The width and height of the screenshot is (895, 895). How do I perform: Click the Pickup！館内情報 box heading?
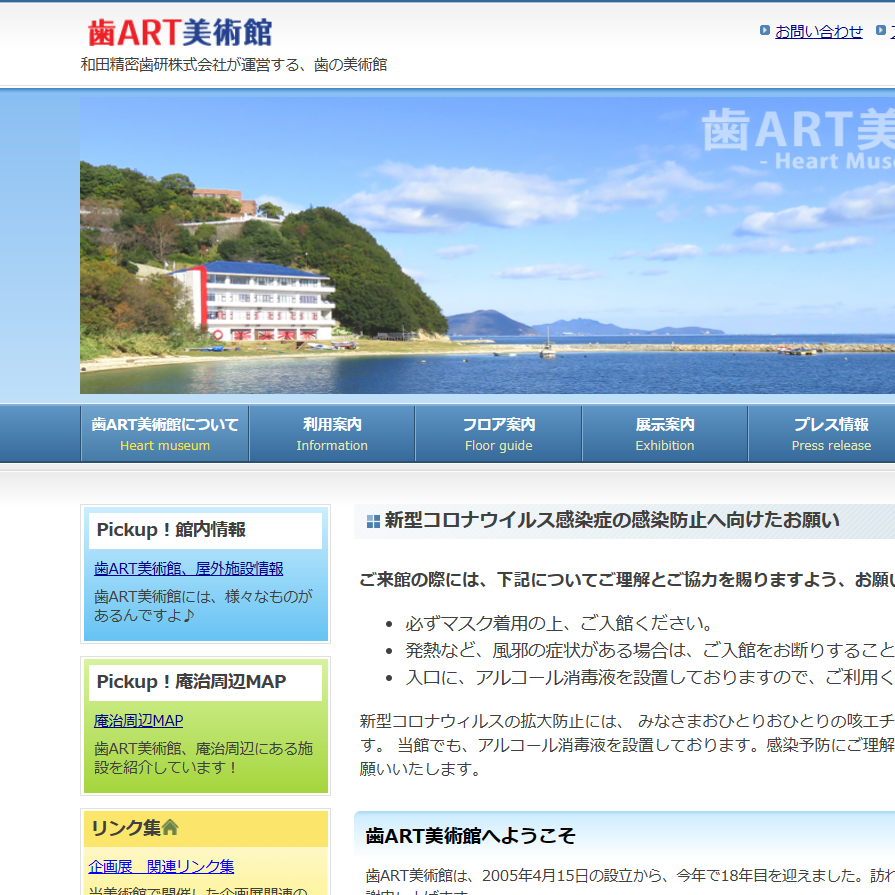[171, 530]
